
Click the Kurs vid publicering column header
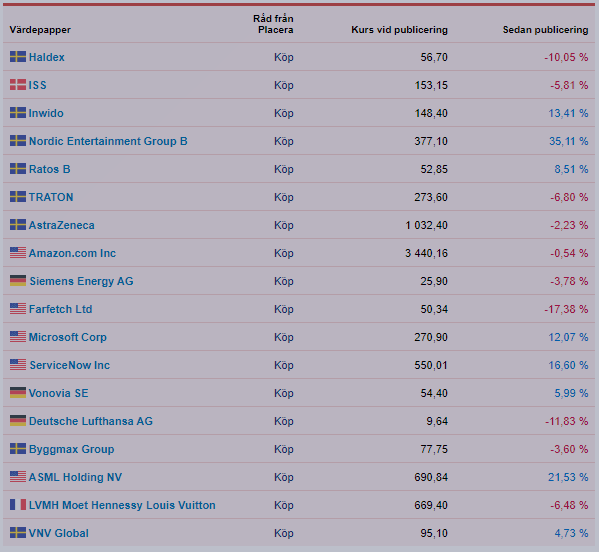tap(399, 30)
